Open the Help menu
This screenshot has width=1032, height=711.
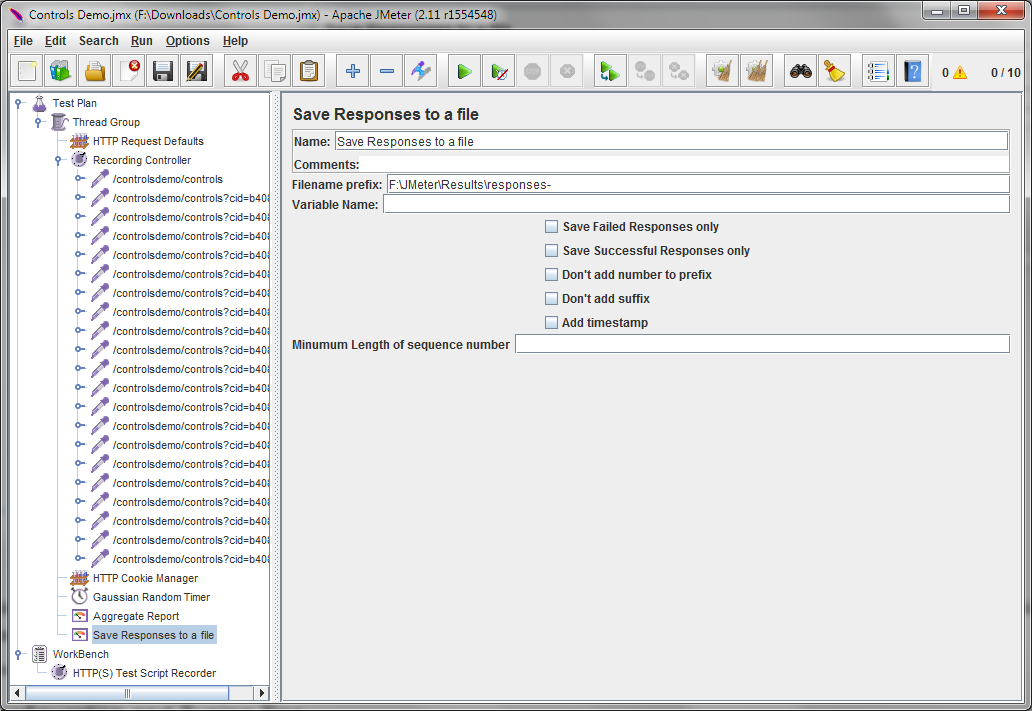(235, 41)
